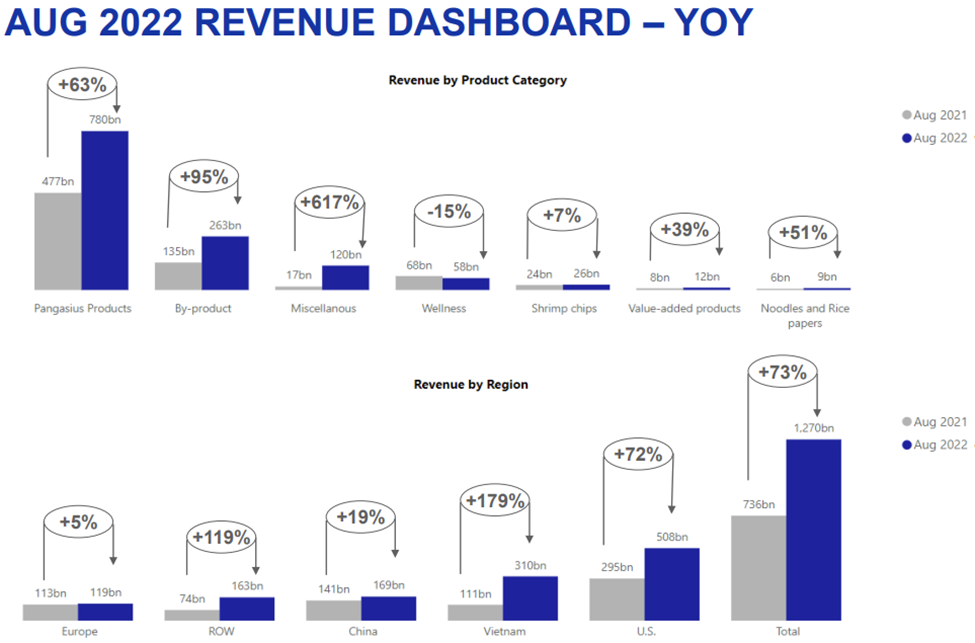Click the Aug 2022 blue legend dot in Region chart
975x643 pixels.
click(x=907, y=444)
